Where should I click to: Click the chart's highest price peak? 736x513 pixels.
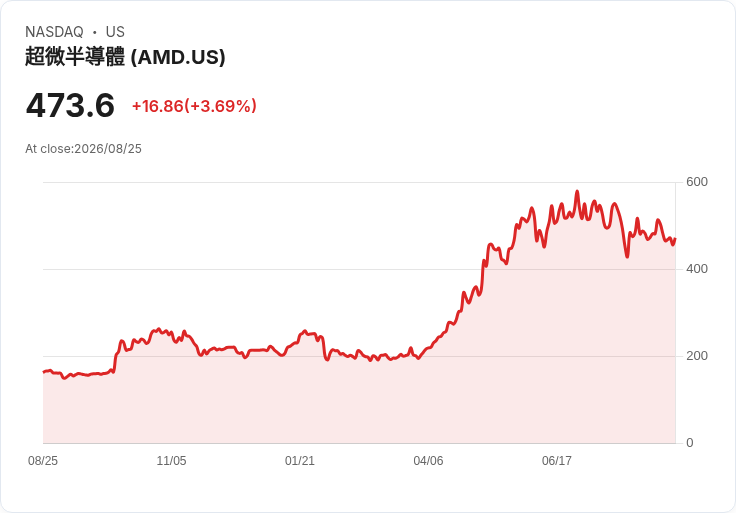(577, 191)
